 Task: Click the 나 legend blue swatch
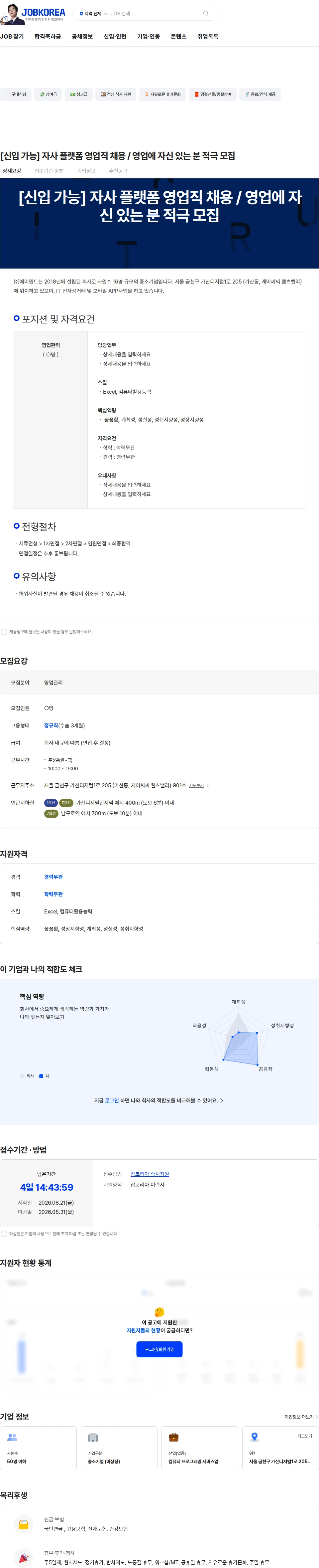(x=41, y=1076)
